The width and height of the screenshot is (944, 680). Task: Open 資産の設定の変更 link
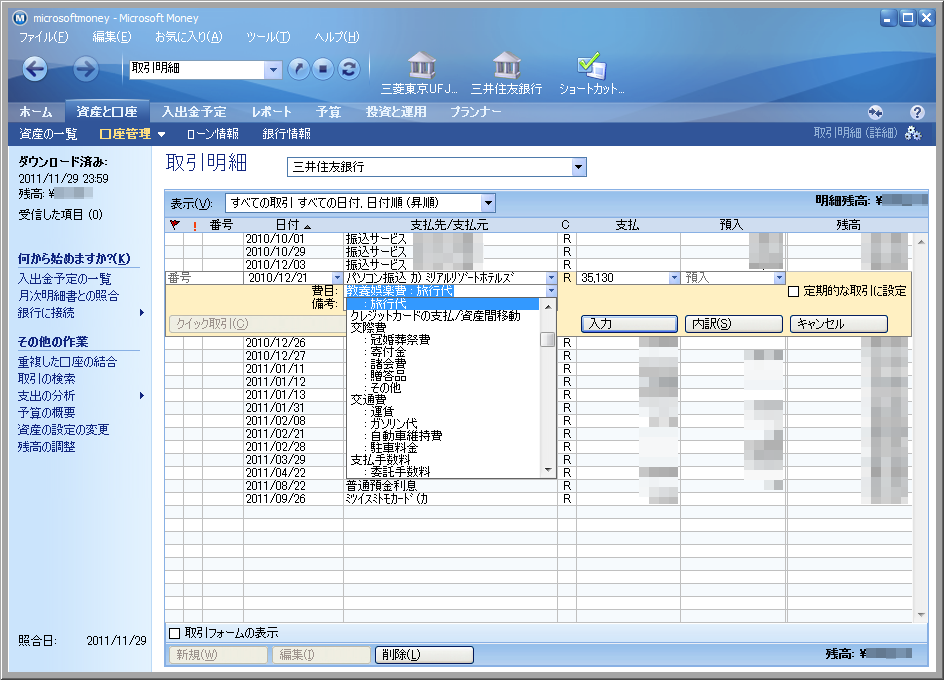pyautogui.click(x=63, y=429)
